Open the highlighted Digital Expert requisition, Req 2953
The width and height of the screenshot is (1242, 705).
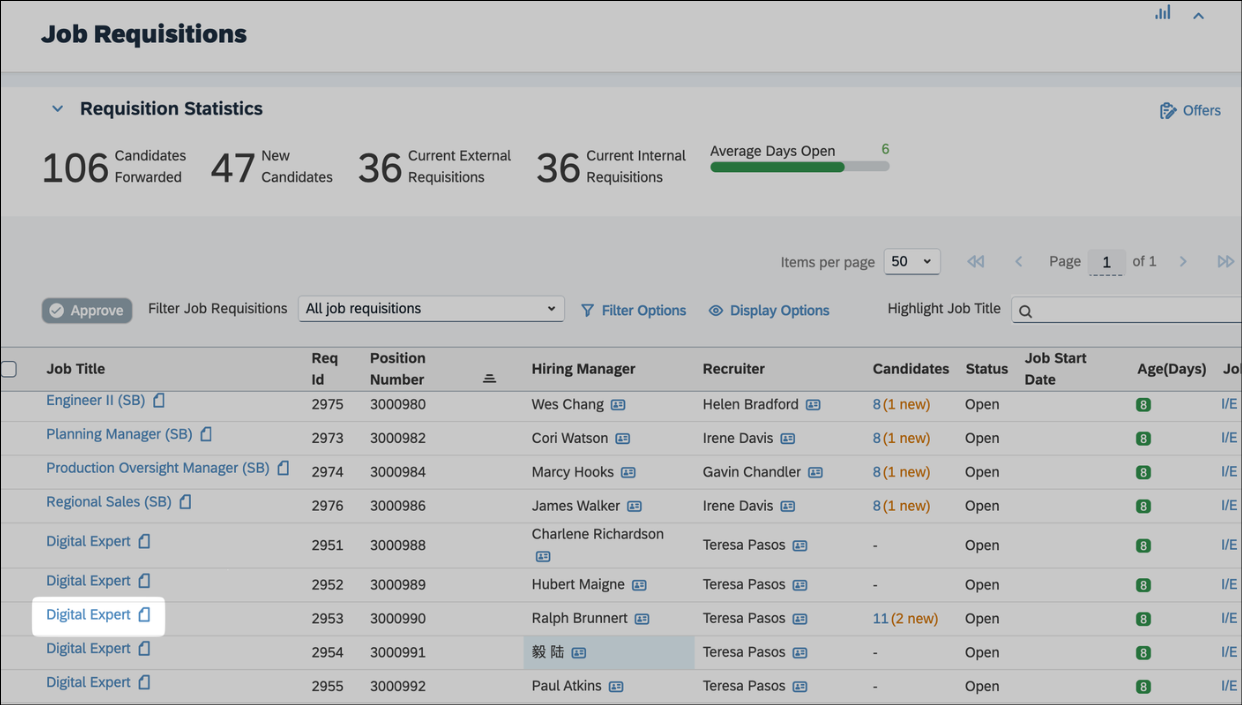pyautogui.click(x=88, y=615)
